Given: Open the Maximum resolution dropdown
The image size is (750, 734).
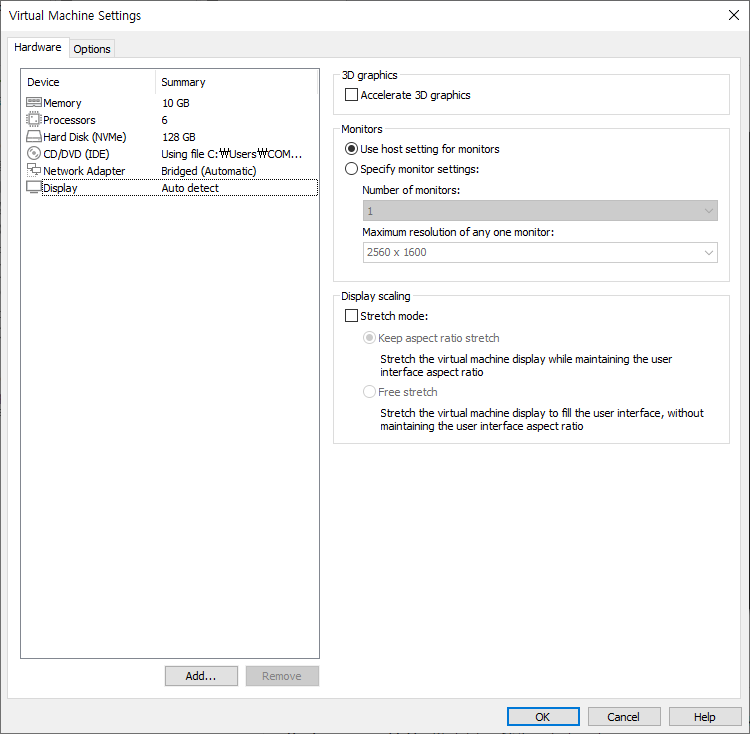Looking at the screenshot, I should (540, 252).
